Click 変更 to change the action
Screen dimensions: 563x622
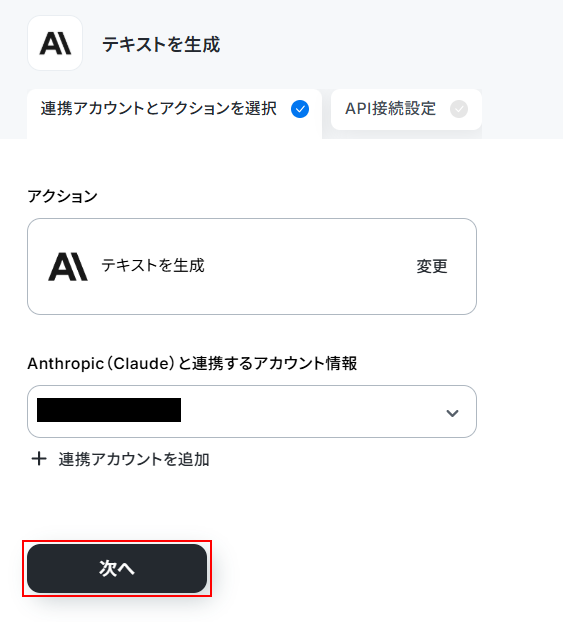[x=432, y=266]
